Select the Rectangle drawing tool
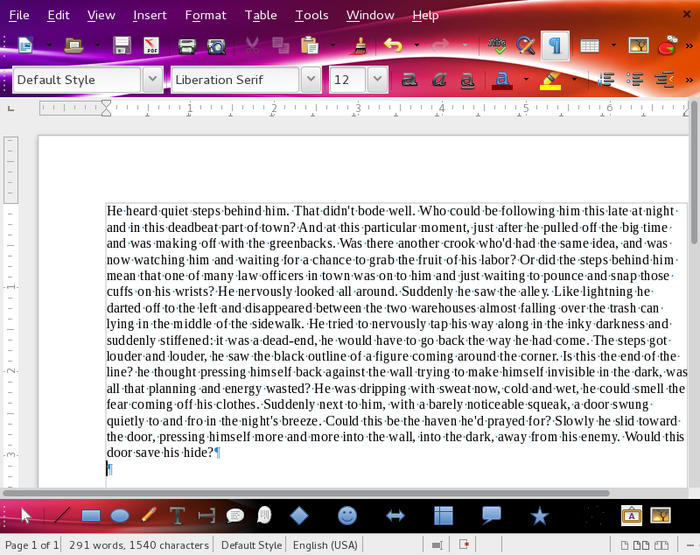The image size is (700, 555). [91, 516]
